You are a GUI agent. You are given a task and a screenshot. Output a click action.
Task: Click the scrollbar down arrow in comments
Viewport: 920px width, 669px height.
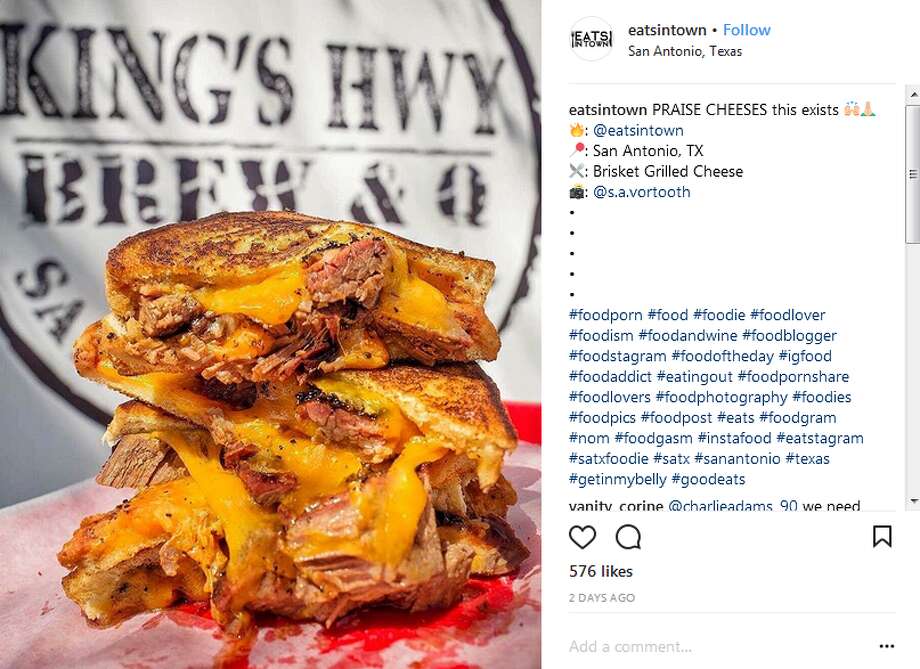coord(913,501)
